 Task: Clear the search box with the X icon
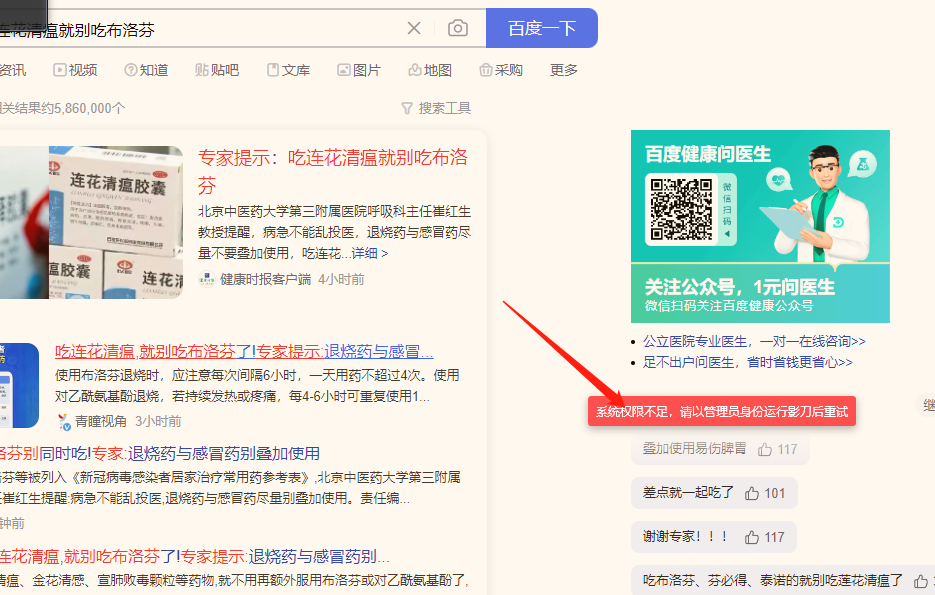[414, 28]
